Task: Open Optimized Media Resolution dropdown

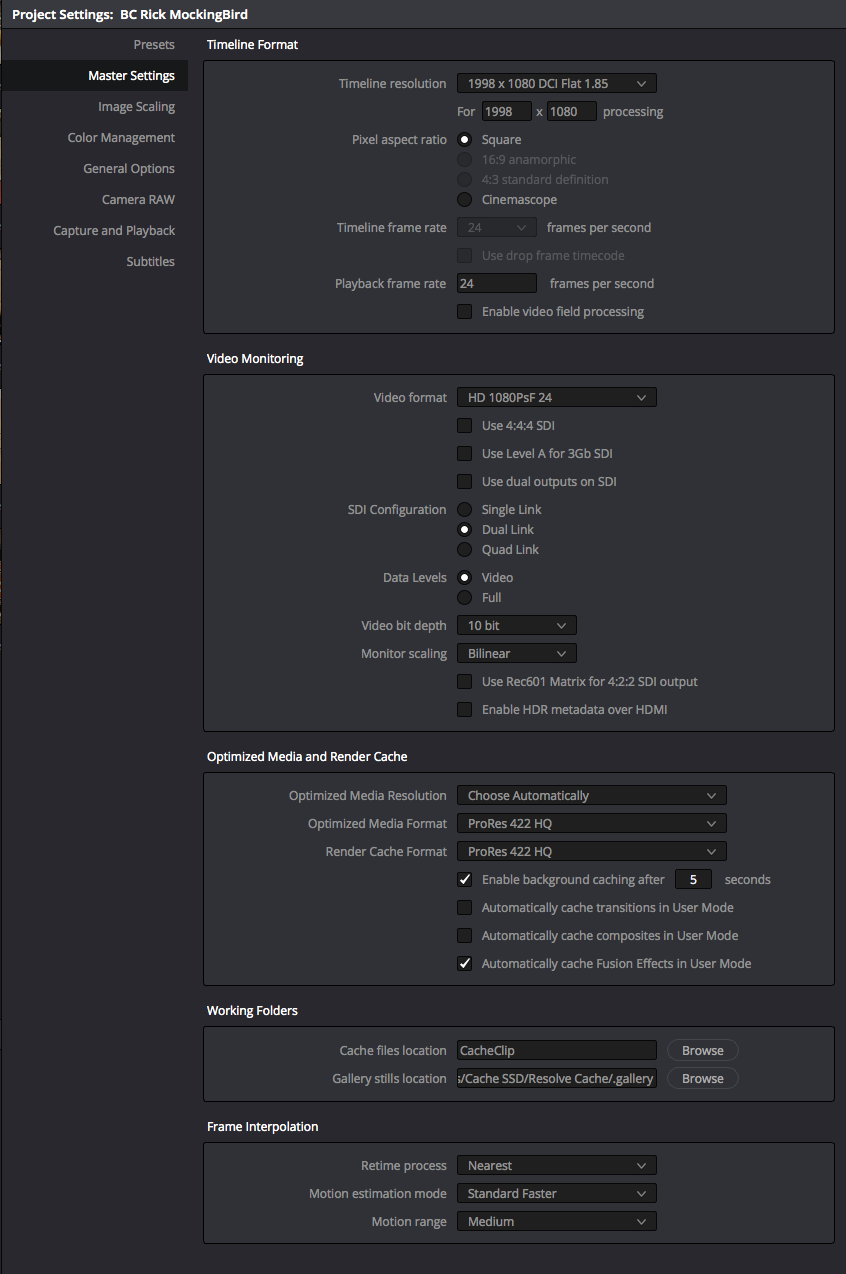Action: point(592,796)
